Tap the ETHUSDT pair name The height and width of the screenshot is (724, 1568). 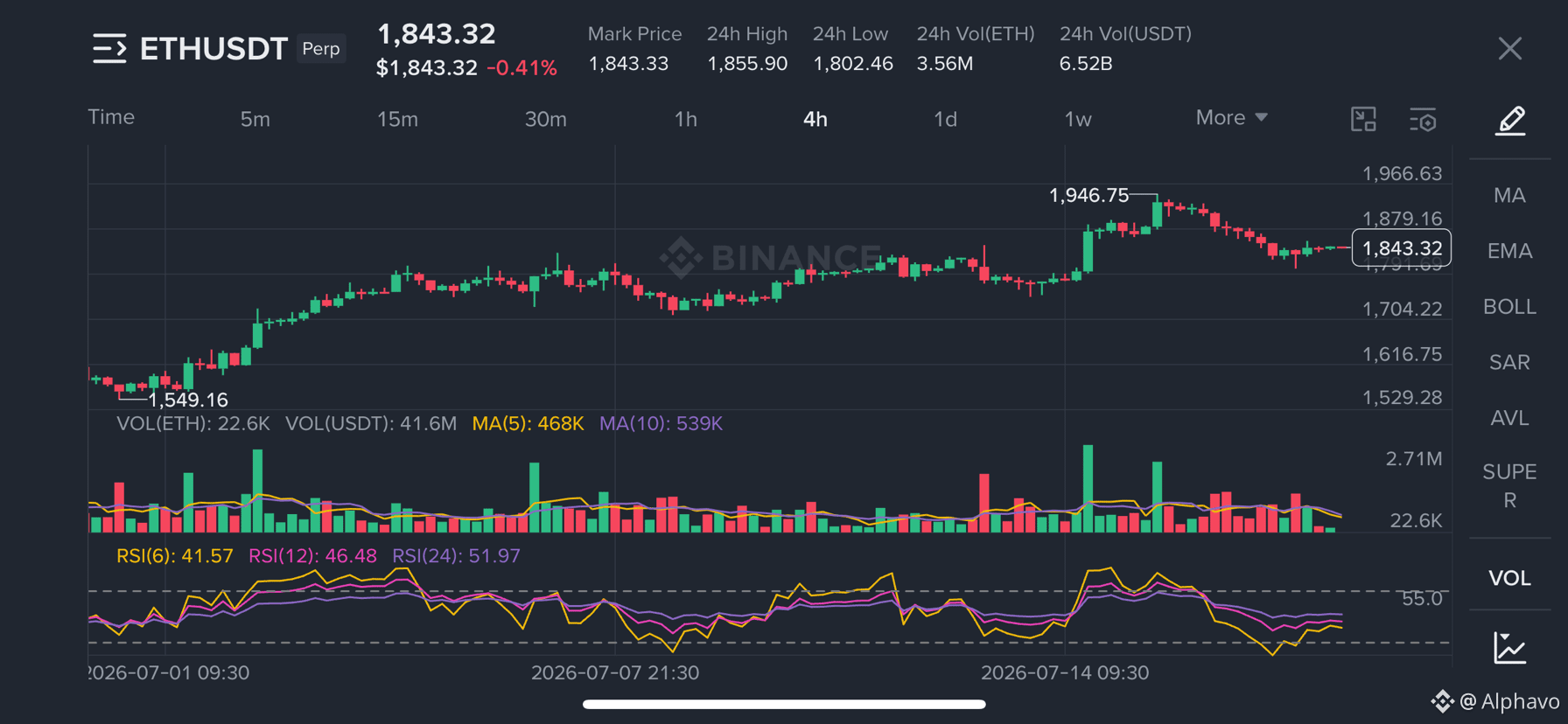213,49
